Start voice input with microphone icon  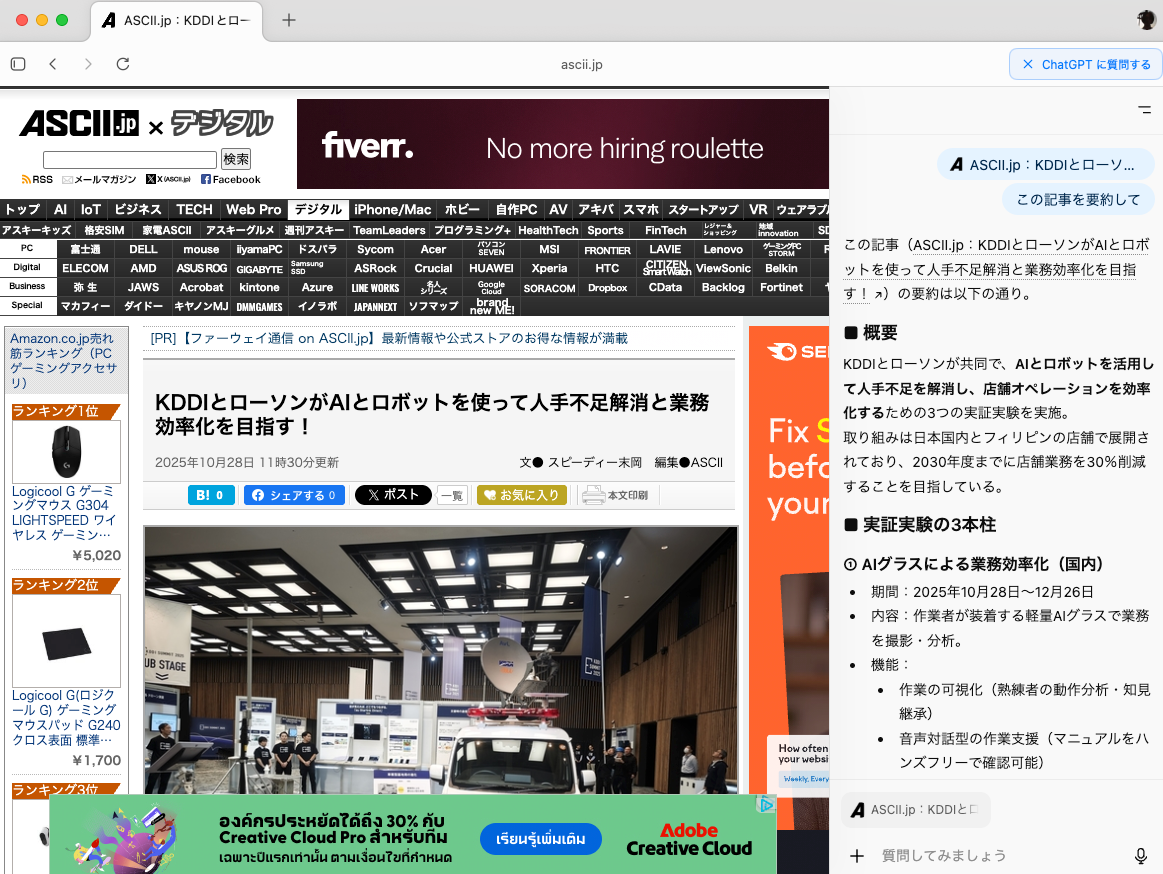point(1141,855)
